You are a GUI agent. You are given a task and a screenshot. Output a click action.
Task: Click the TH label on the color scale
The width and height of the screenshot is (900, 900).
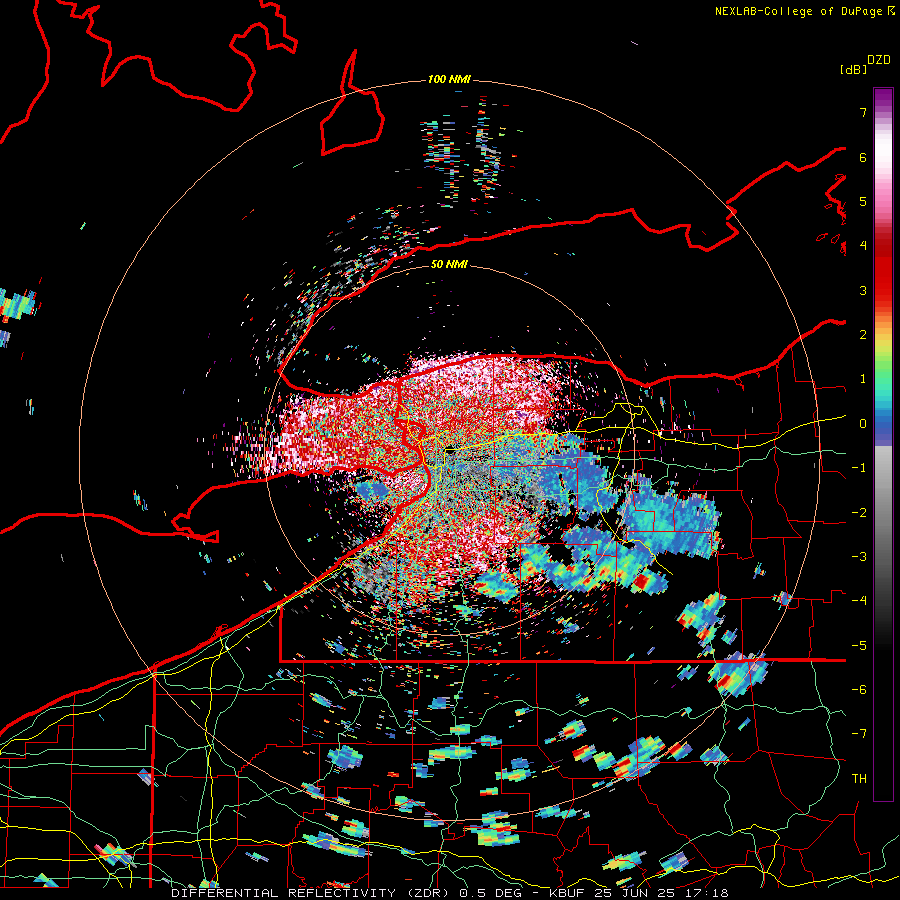point(859,779)
